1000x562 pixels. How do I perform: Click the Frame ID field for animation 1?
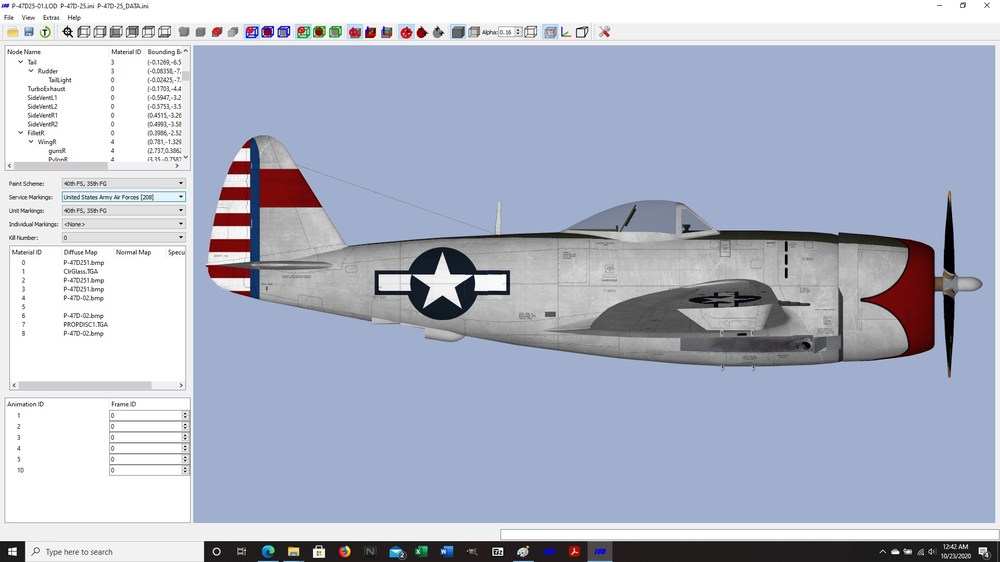point(146,415)
